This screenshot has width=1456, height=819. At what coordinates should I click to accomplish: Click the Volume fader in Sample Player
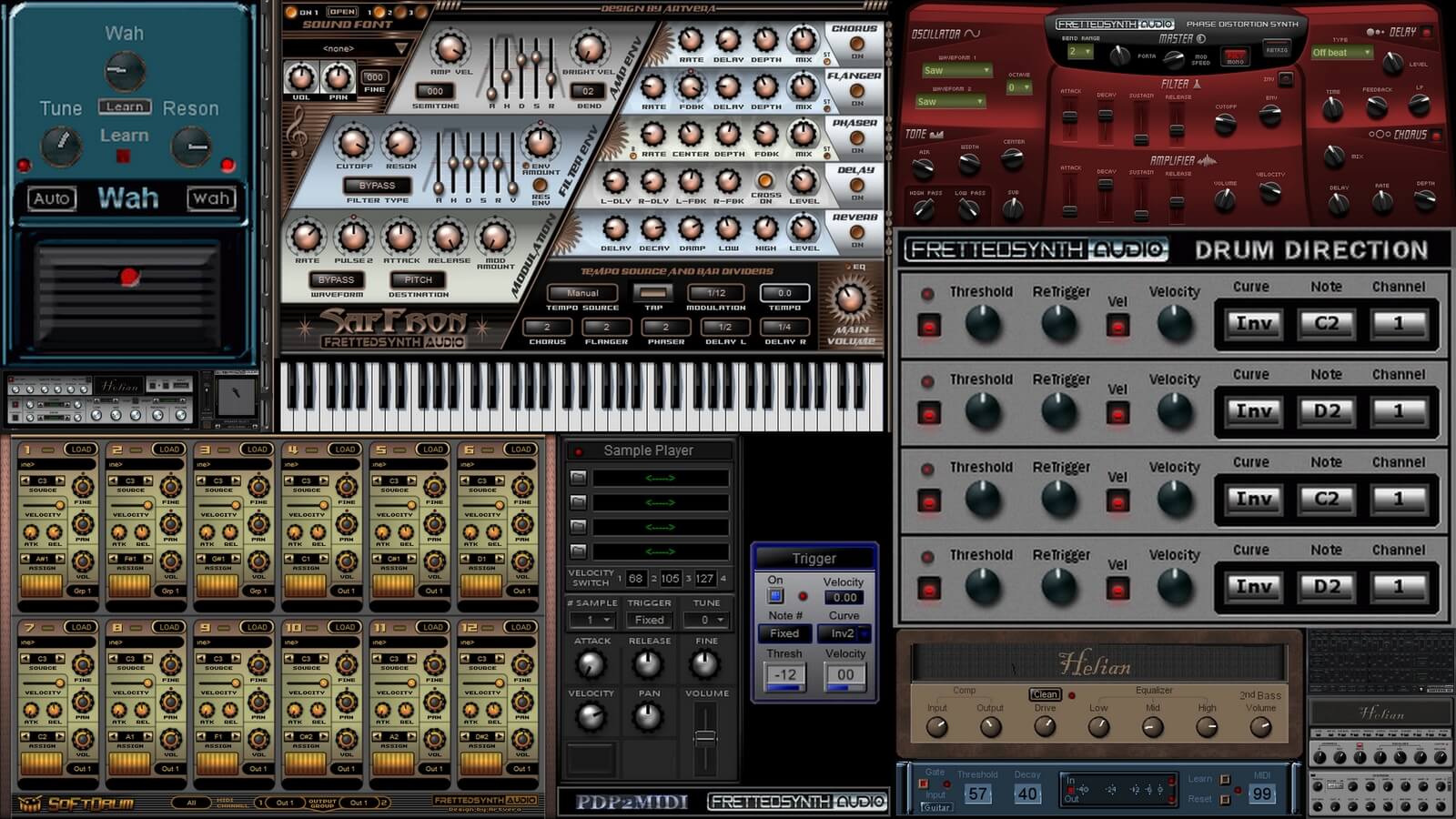point(705,738)
